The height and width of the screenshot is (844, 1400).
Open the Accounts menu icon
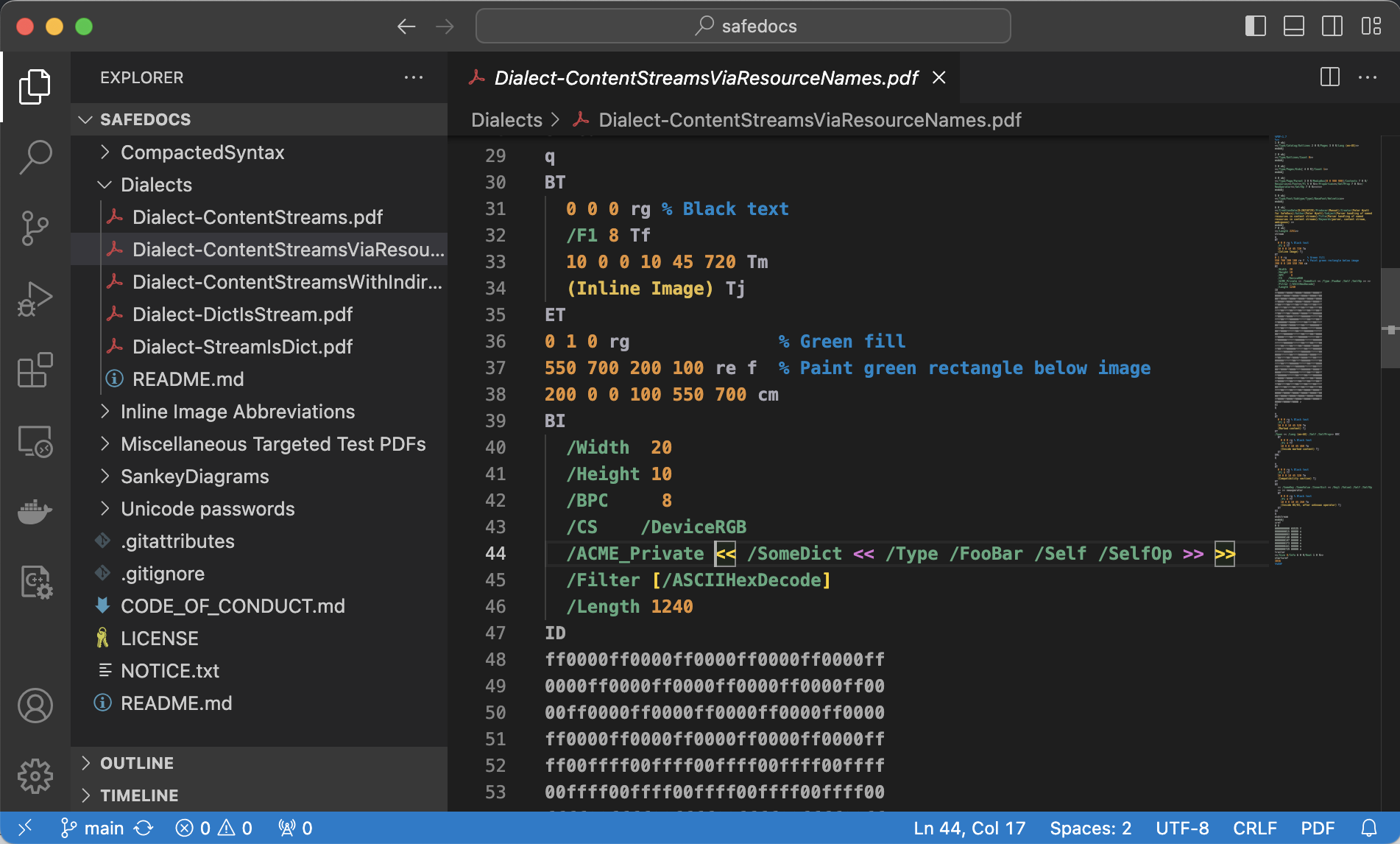(x=35, y=706)
